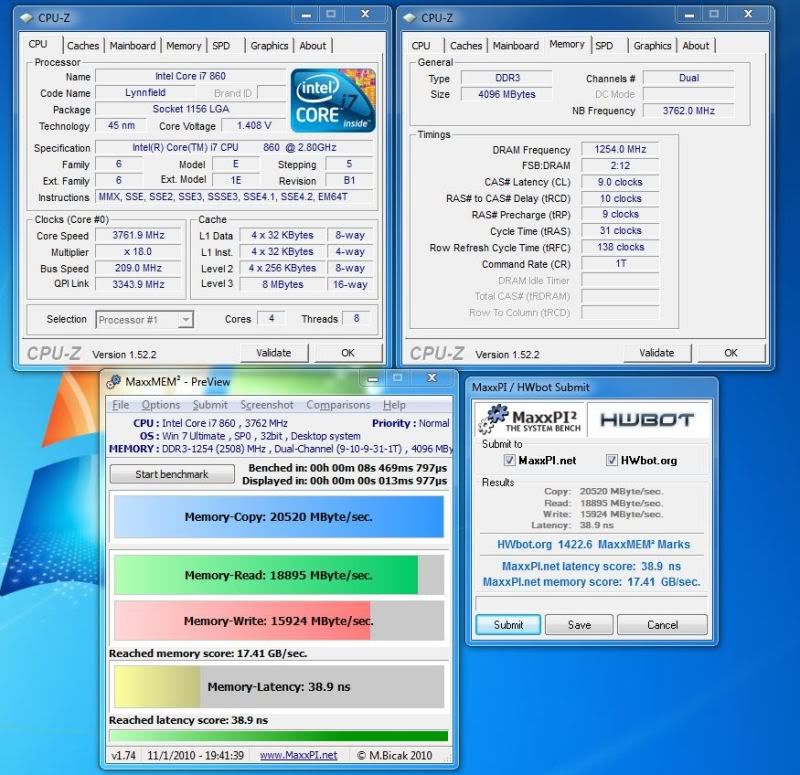Click OK in the left CPU-Z window
The height and width of the screenshot is (775, 800).
(348, 353)
